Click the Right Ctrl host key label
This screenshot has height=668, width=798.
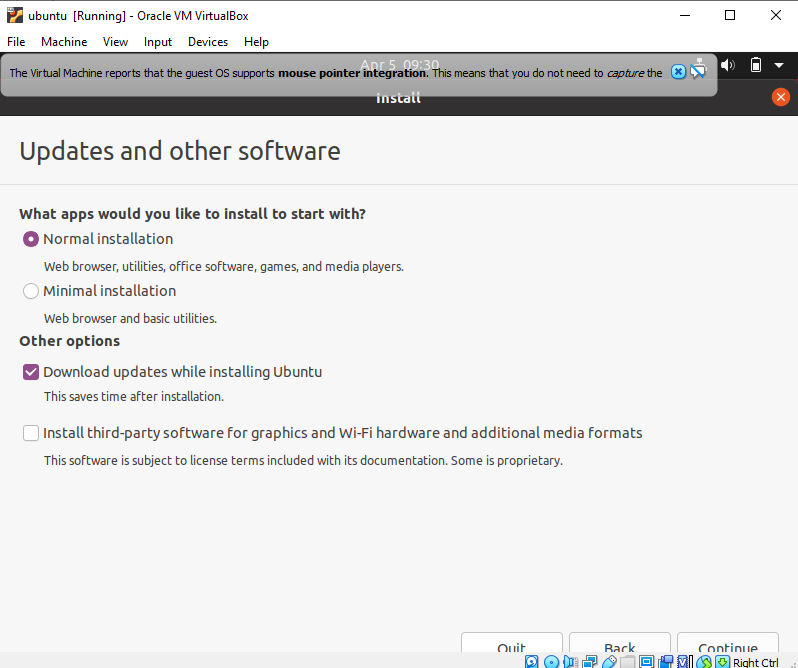755,662
